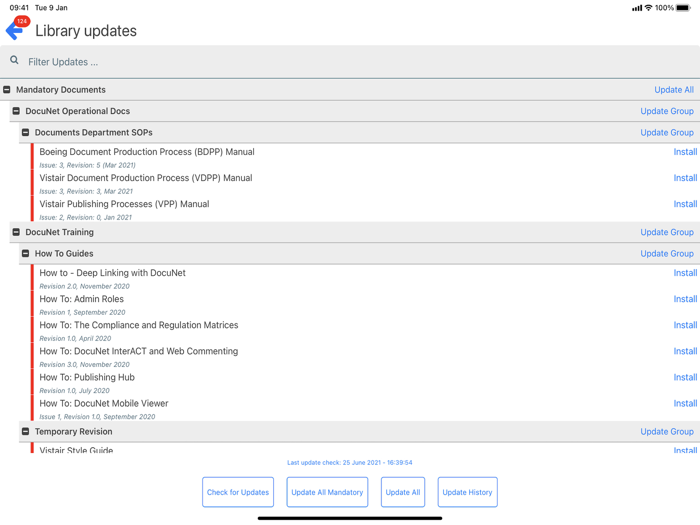Install Boeing Document Production Process Manual
Viewport: 700px width, 525px height.
pos(685,152)
